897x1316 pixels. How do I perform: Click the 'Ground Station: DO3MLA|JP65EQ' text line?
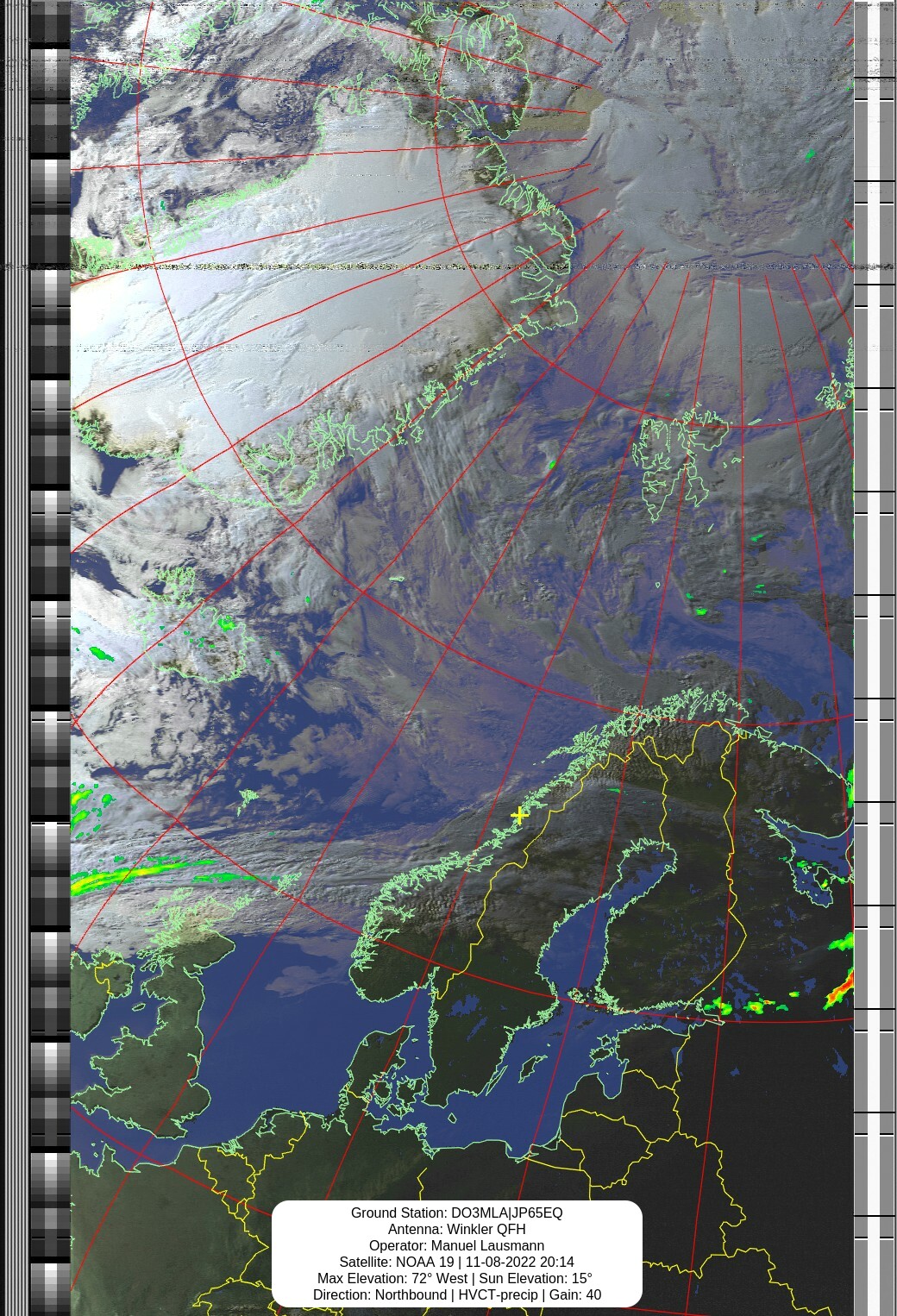[456, 1213]
